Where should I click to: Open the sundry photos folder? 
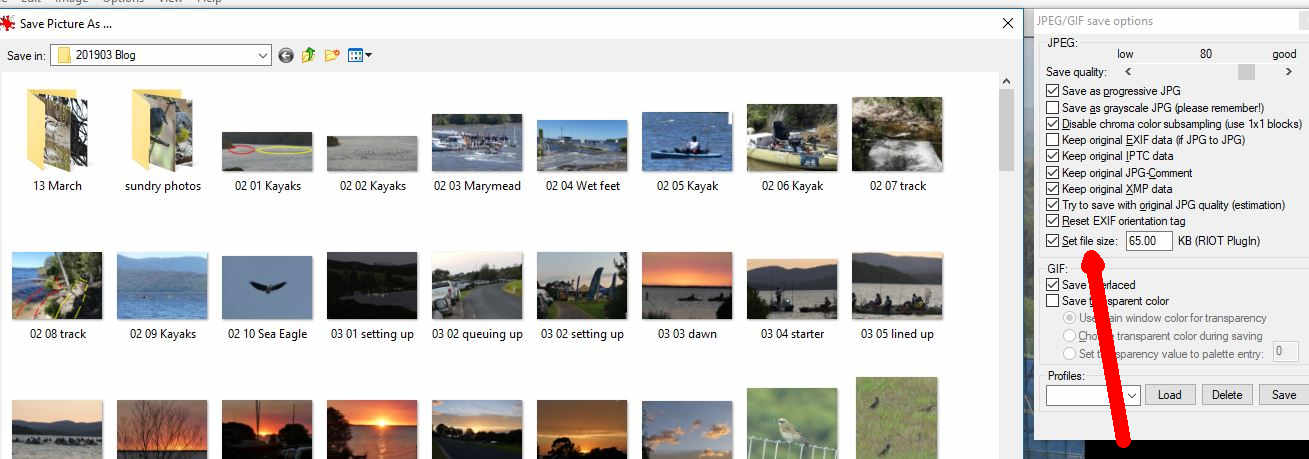coord(162,131)
